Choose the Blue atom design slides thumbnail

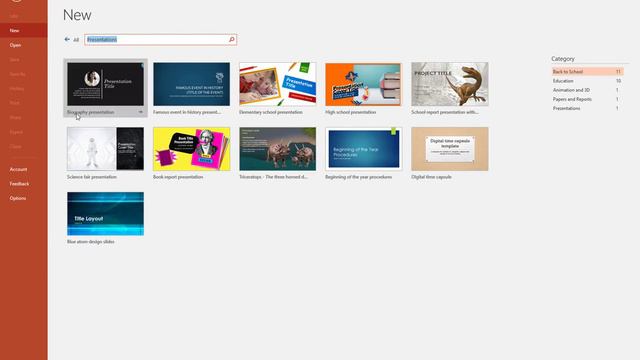pos(105,213)
